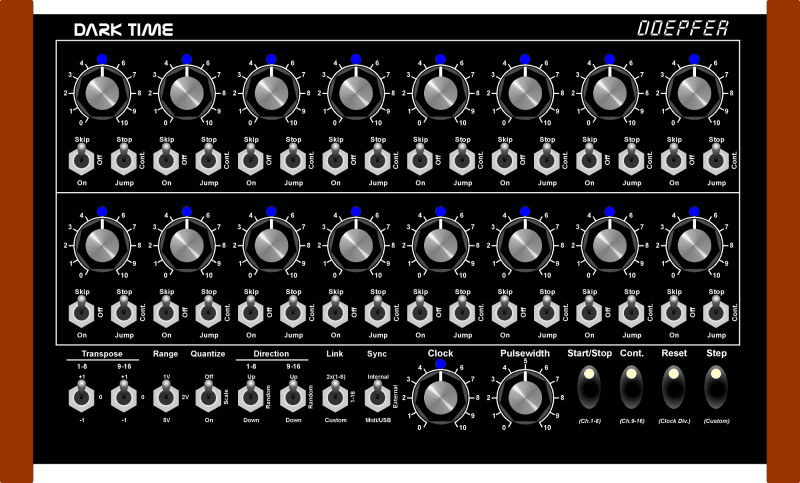Viewport: 800px width, 483px height.
Task: Toggle Skip switch of step 9, lower row
Action: [x=82, y=312]
